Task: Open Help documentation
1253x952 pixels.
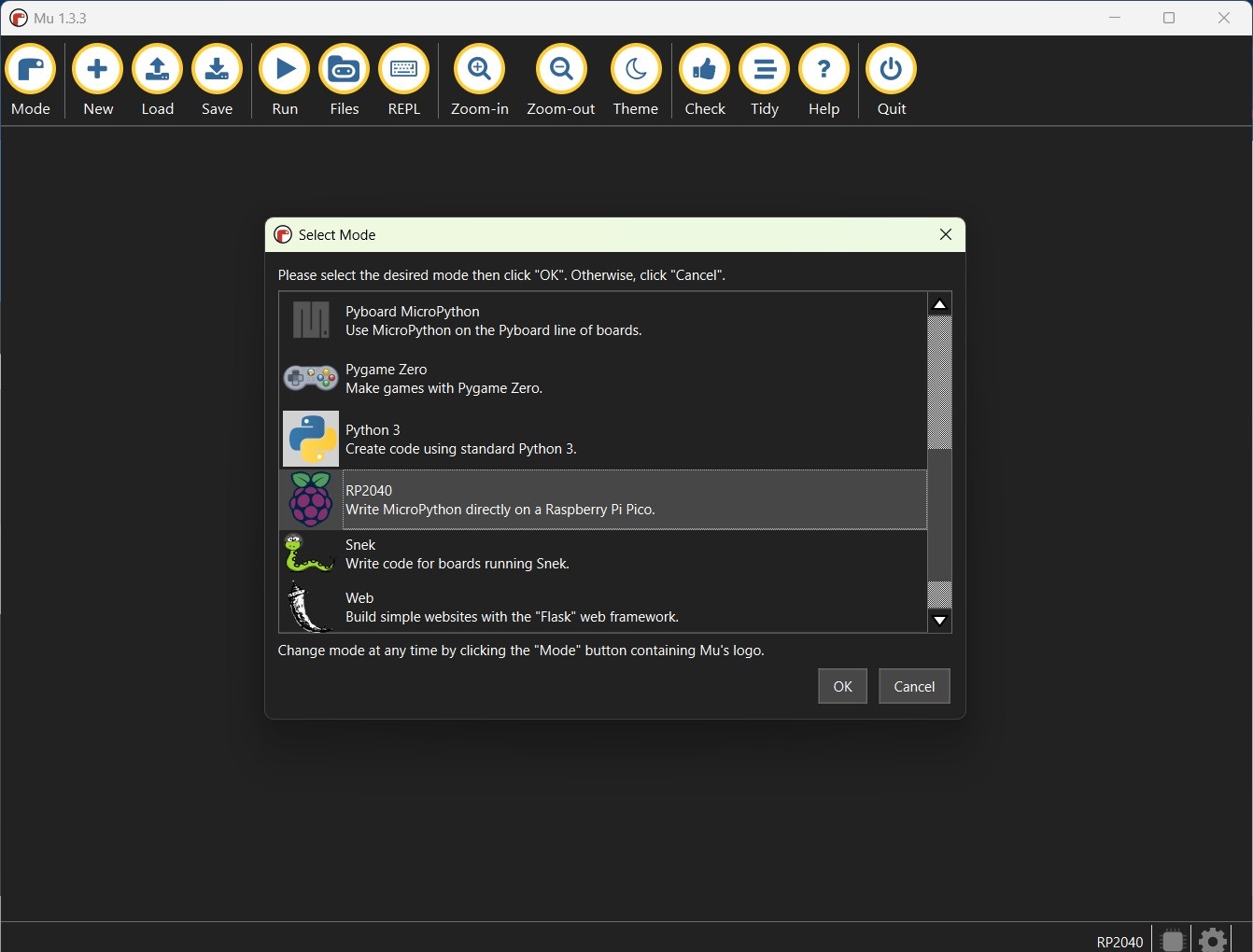Action: click(824, 81)
